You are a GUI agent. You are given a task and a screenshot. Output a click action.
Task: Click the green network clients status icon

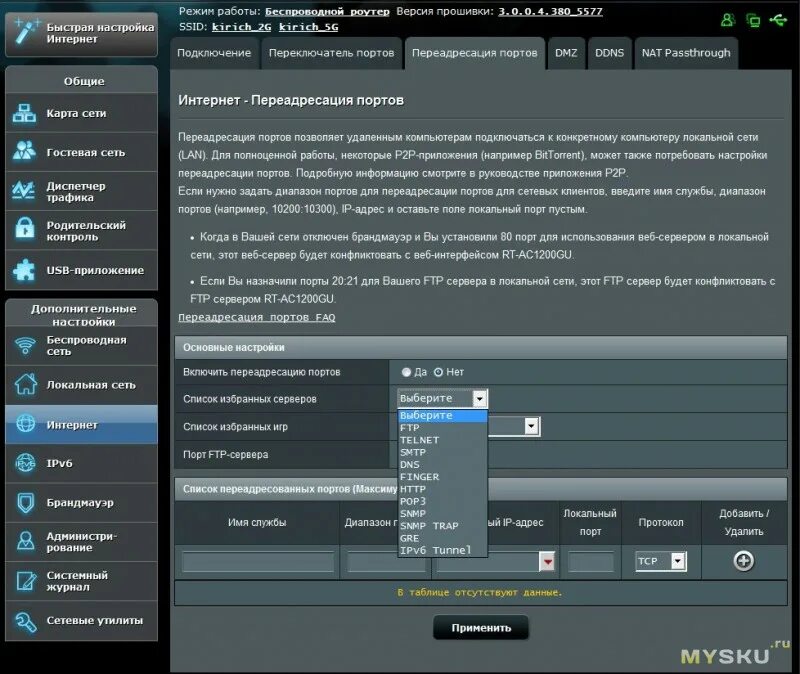click(753, 20)
